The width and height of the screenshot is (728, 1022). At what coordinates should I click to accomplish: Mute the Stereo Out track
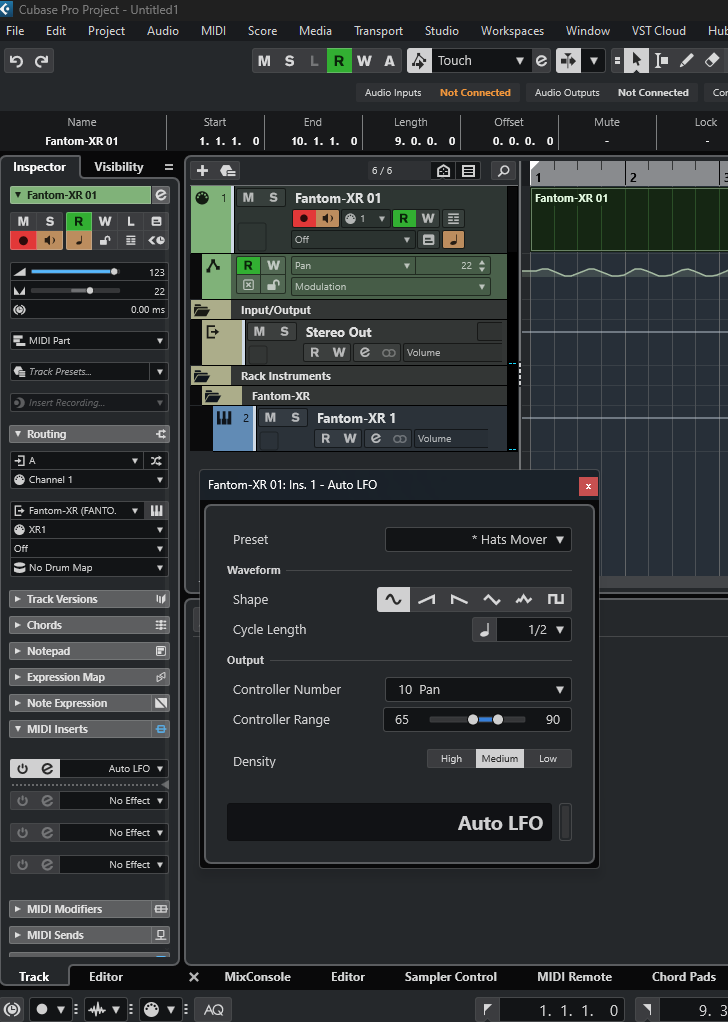pyautogui.click(x=259, y=331)
